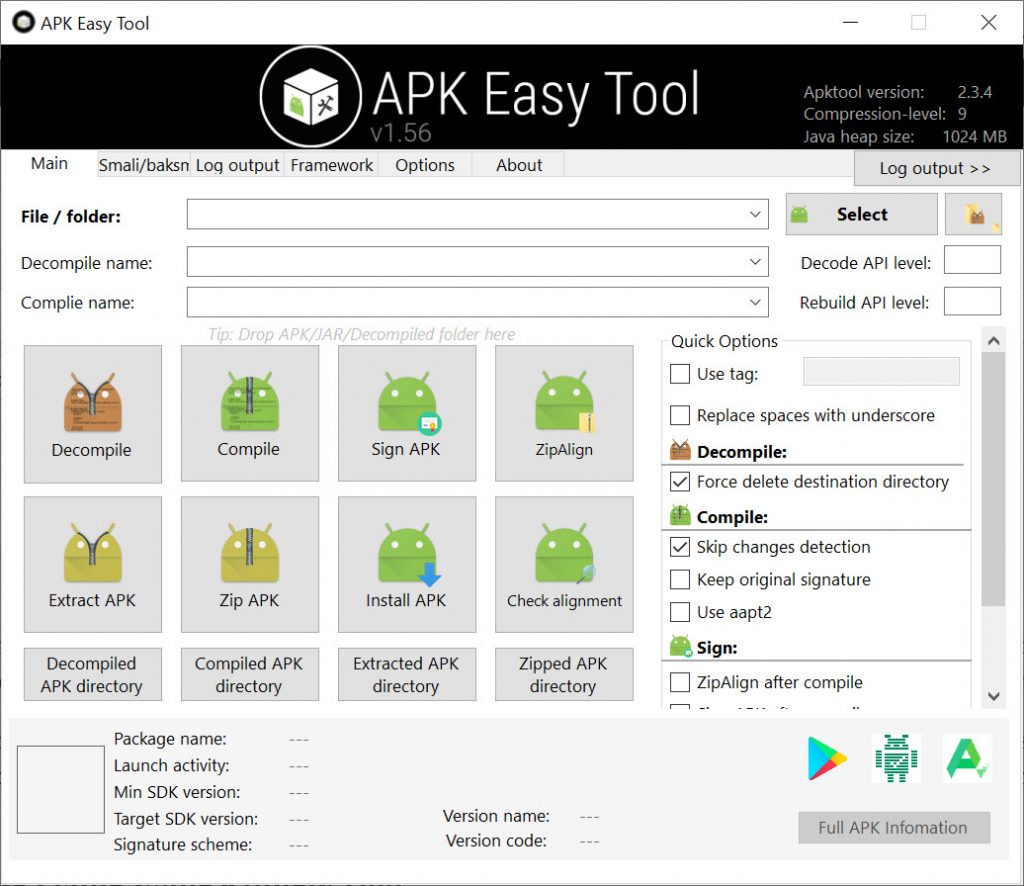Click the Full APK Infomation button

[894, 828]
